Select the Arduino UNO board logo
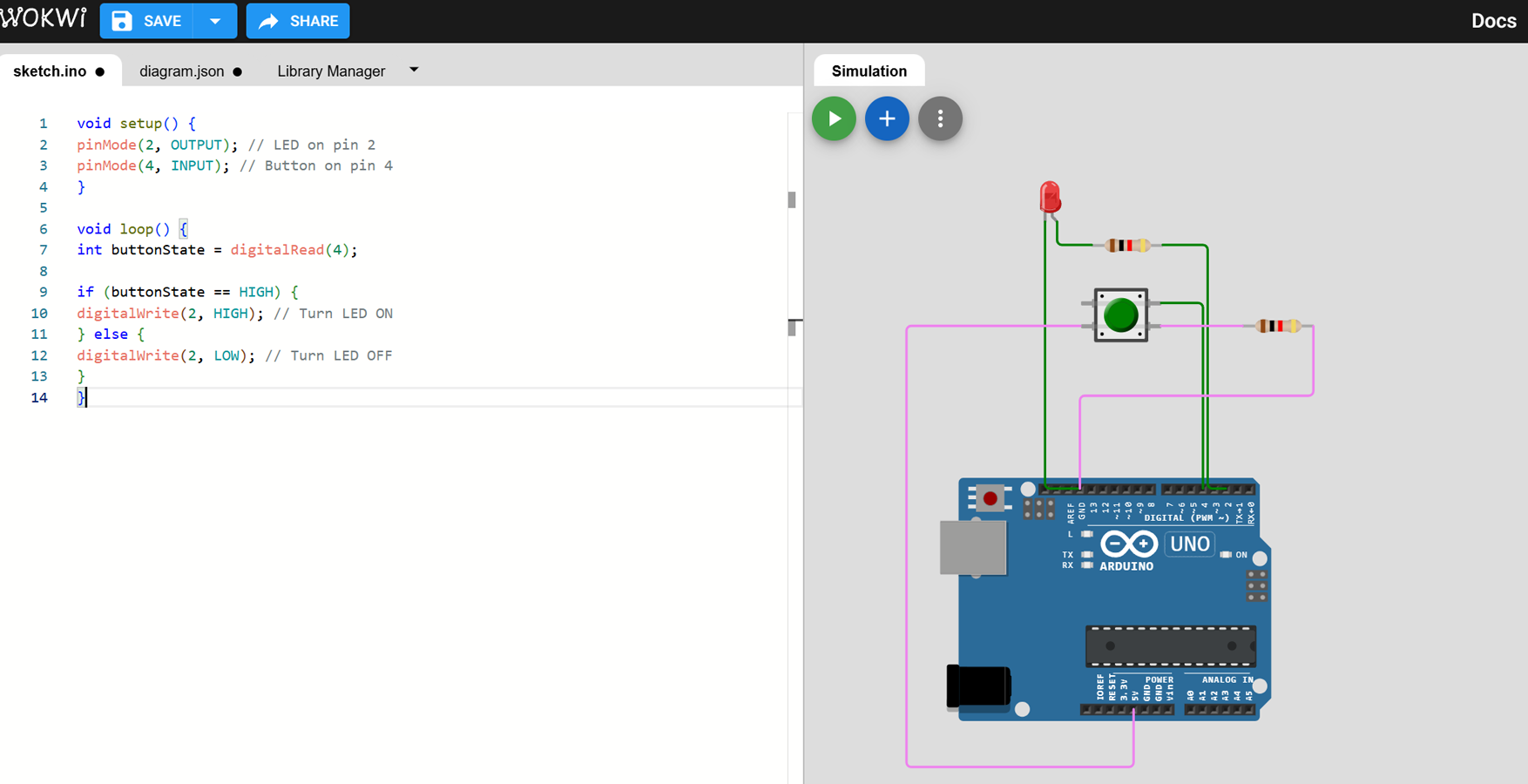Image resolution: width=1528 pixels, height=784 pixels. [1128, 545]
